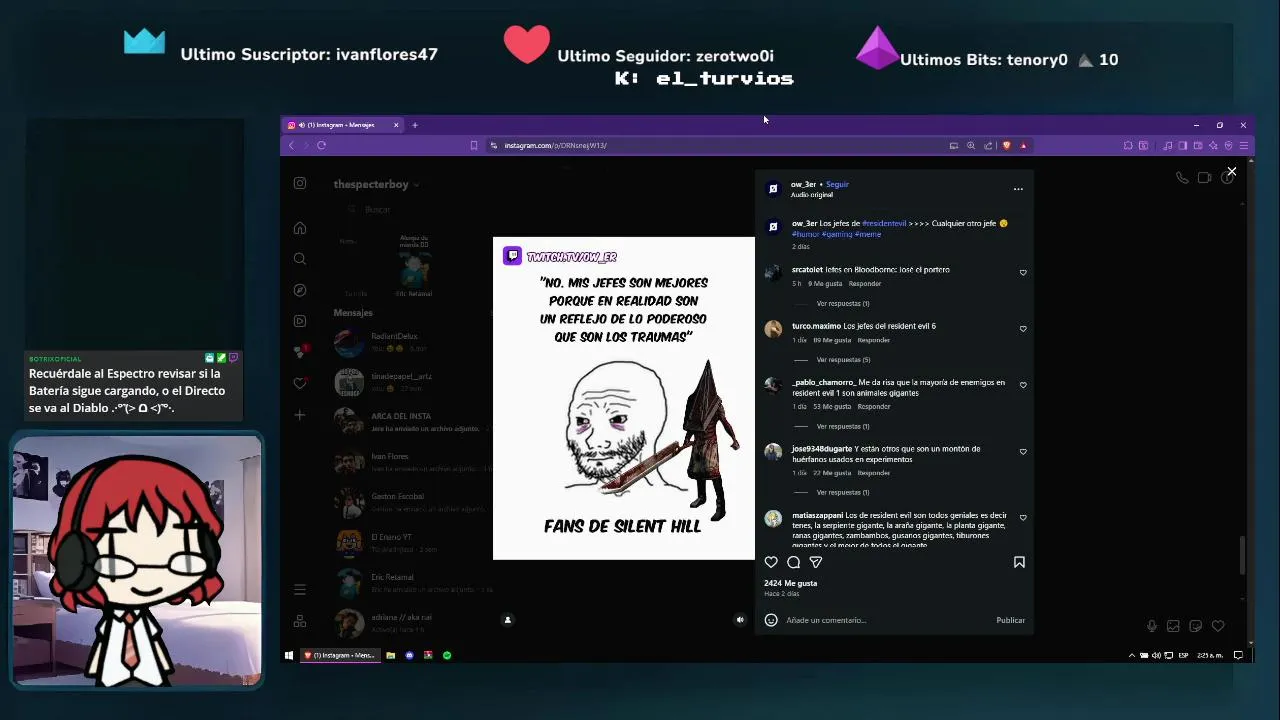Close the post overlay with the X
1280x720 pixels.
tap(1232, 172)
